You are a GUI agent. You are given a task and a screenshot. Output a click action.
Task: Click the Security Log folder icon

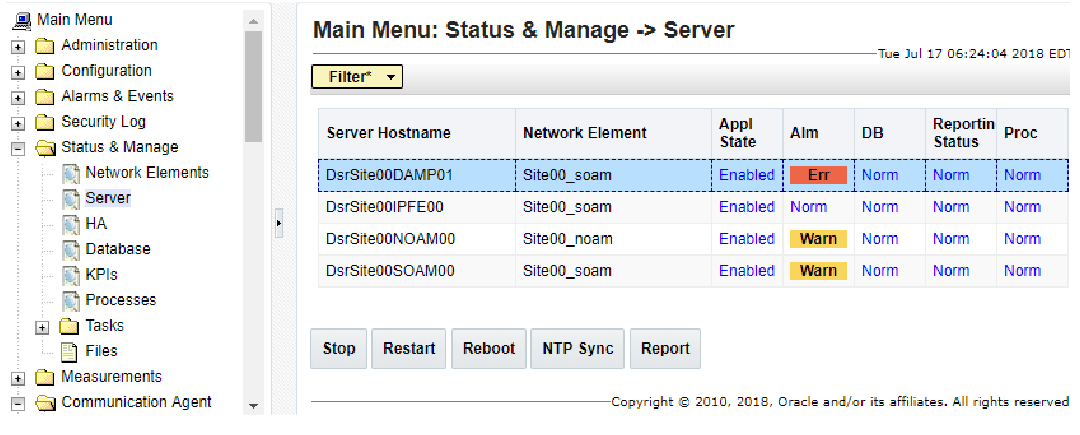45,123
